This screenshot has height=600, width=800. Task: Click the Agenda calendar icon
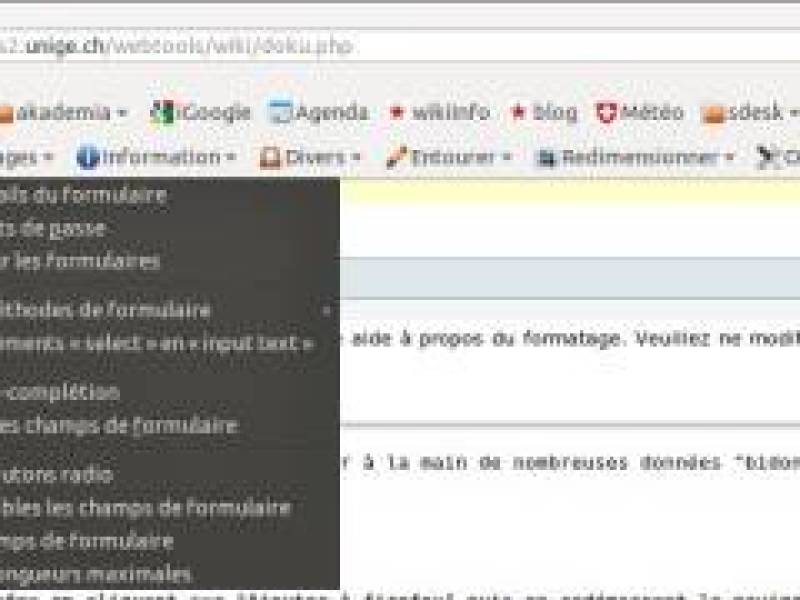pos(281,113)
